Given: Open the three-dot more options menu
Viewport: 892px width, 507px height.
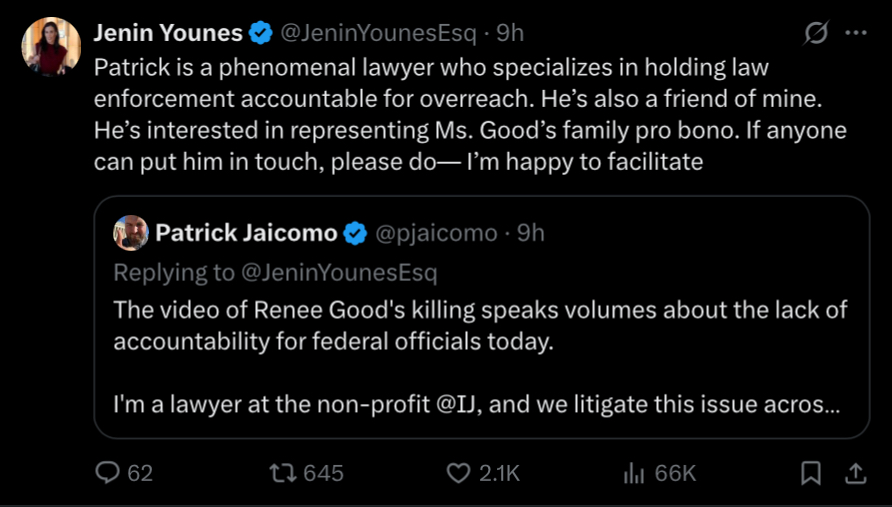Looking at the screenshot, I should 856,33.
